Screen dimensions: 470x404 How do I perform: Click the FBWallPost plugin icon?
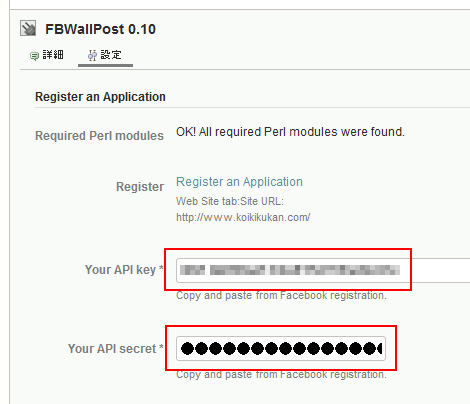coord(28,28)
